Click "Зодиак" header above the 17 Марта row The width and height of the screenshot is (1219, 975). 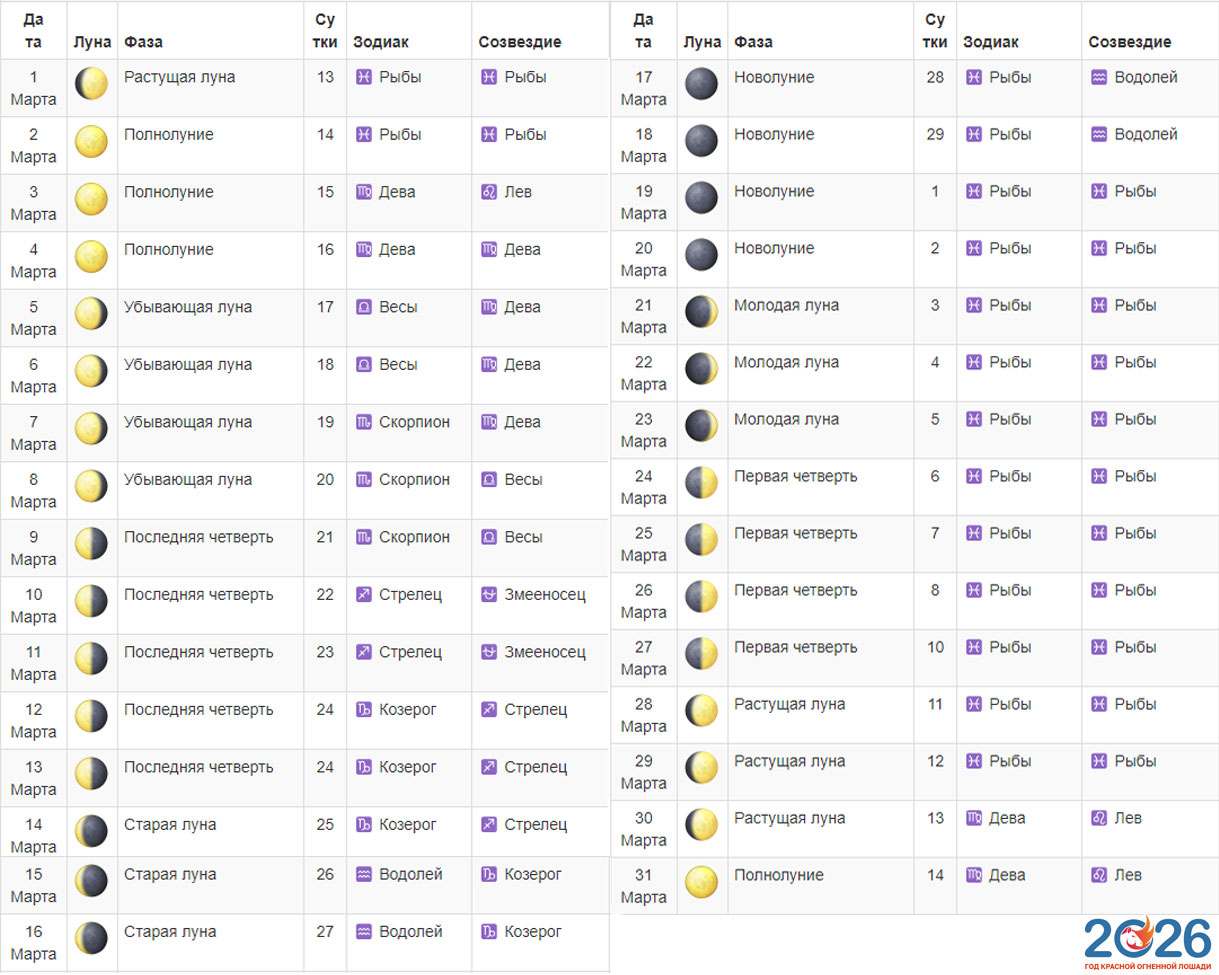click(990, 42)
